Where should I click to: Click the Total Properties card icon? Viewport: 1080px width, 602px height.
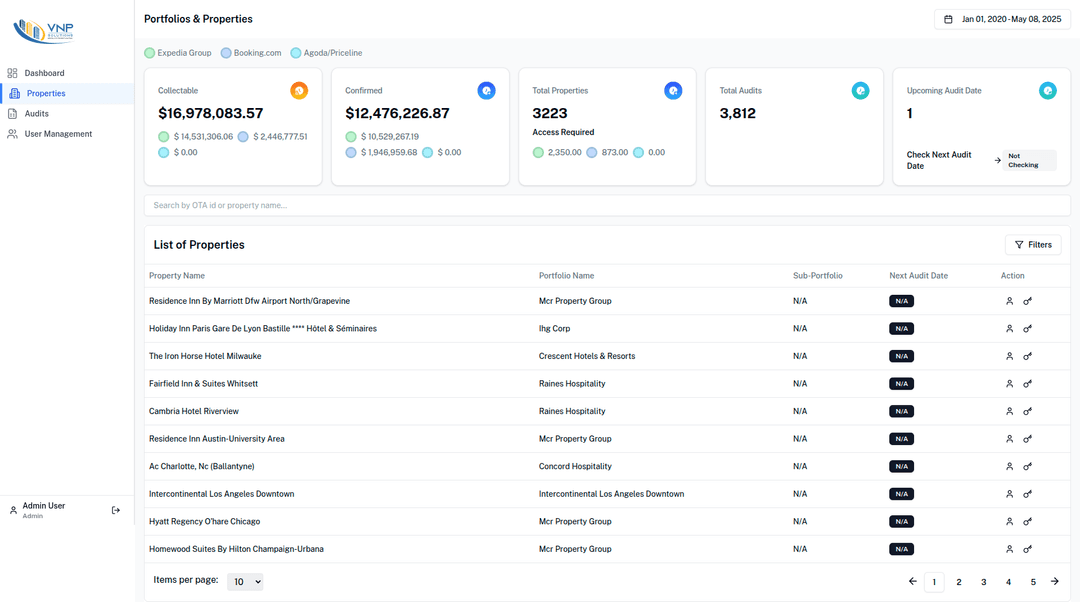(673, 90)
